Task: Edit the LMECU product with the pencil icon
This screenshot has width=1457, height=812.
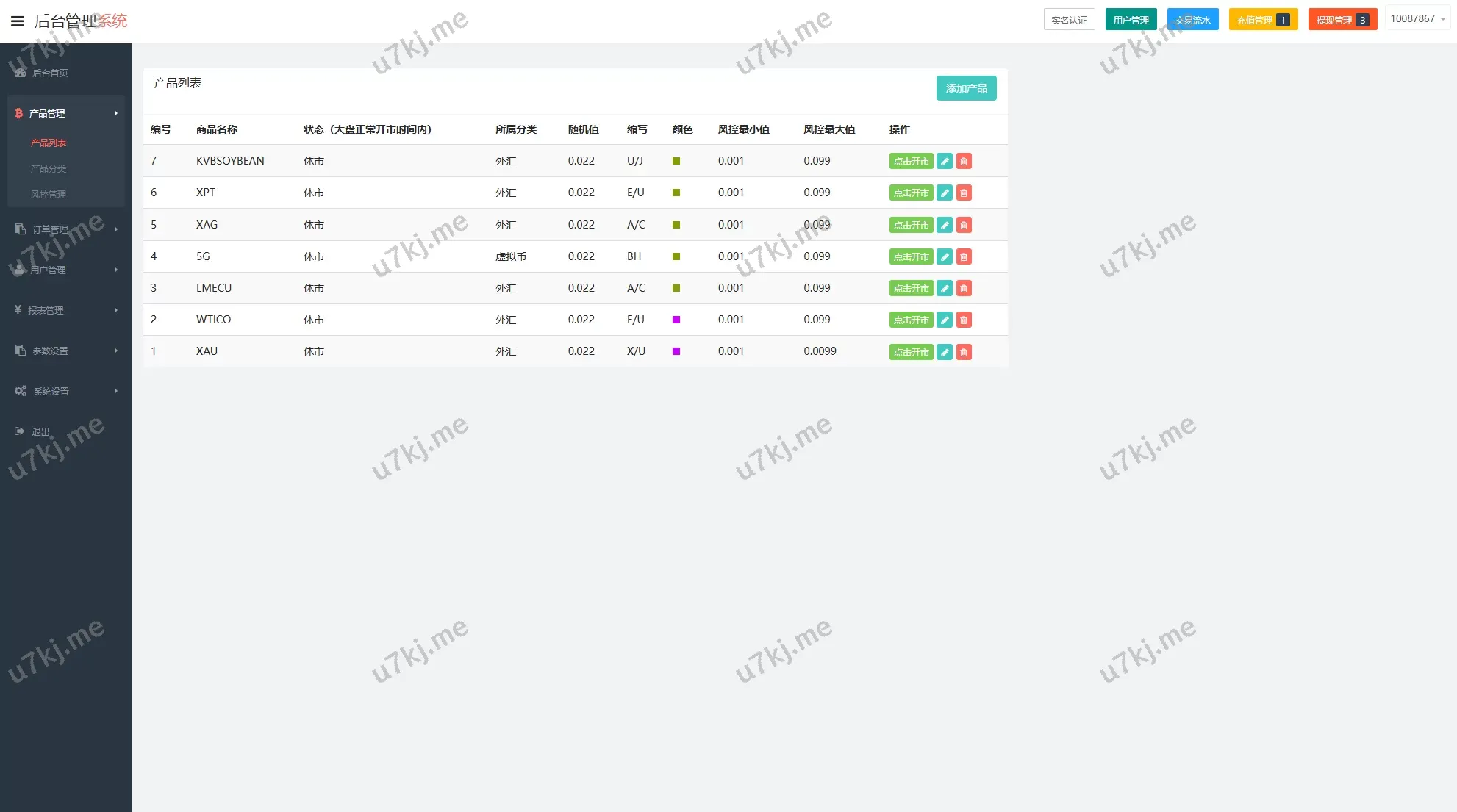Action: coord(945,288)
